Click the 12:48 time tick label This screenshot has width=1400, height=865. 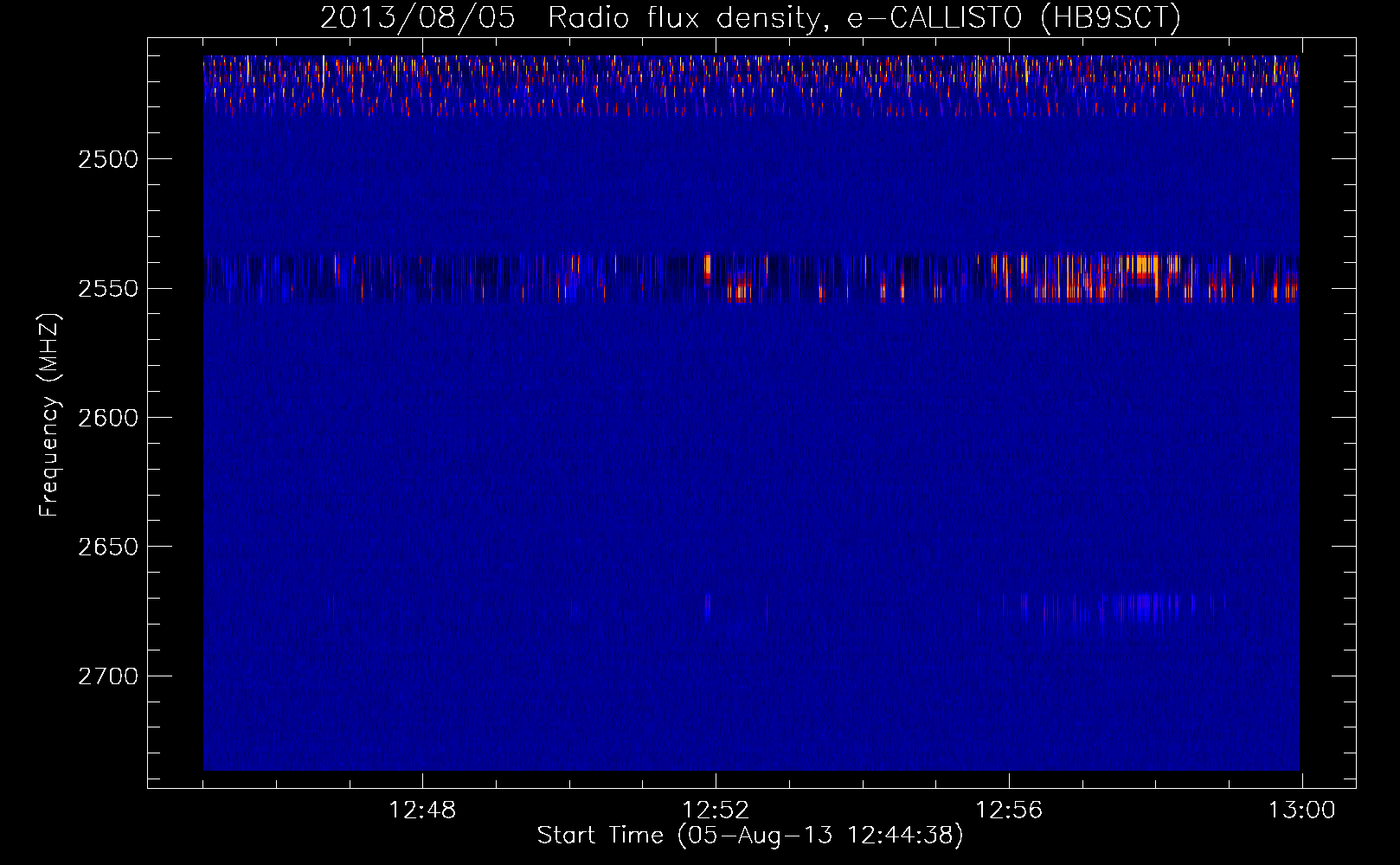[422, 811]
